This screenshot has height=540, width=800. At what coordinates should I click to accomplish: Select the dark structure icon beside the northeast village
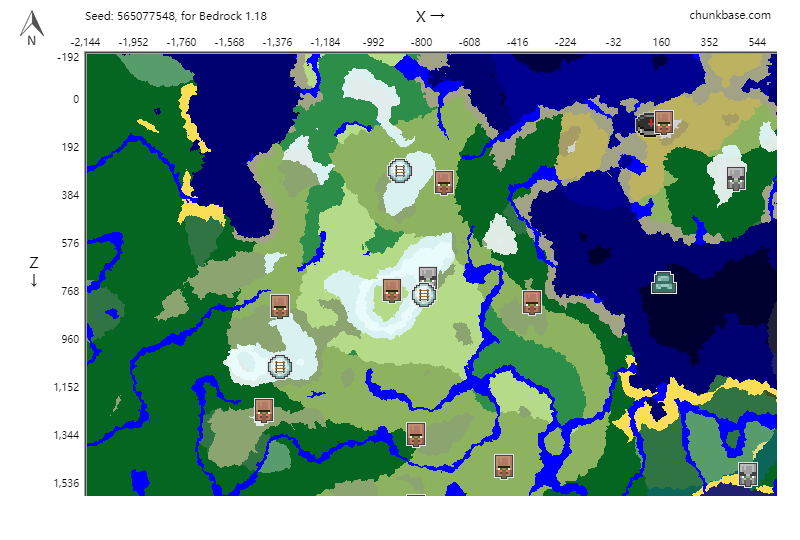click(x=646, y=125)
